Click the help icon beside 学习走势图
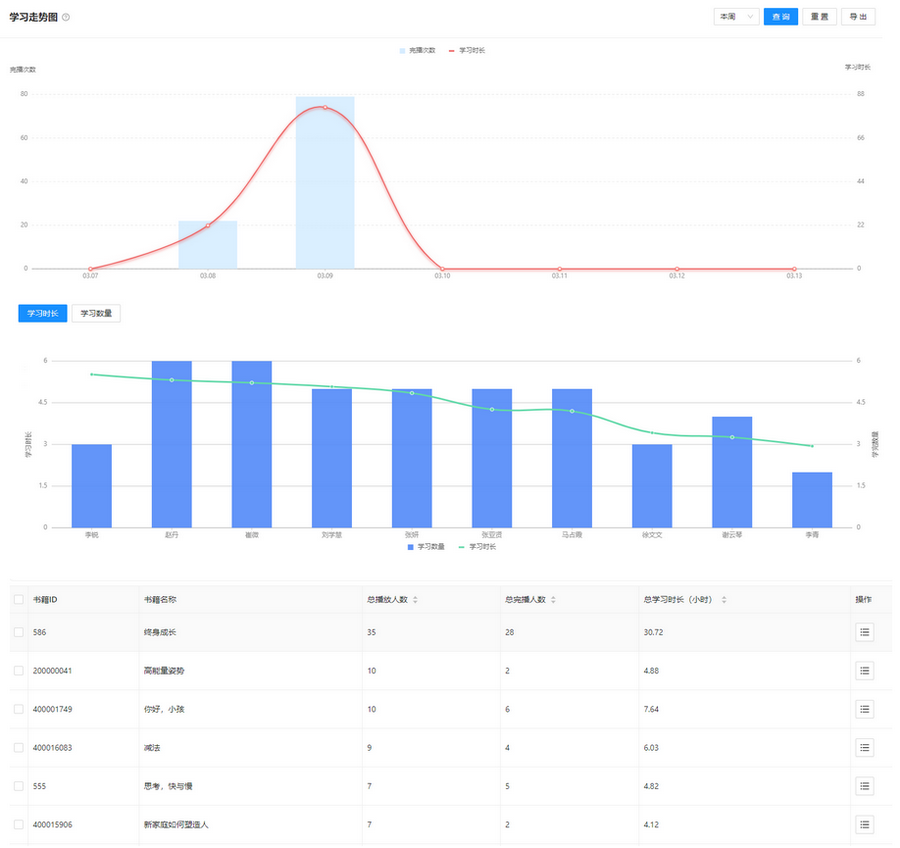This screenshot has height=848, width=900. click(66, 17)
